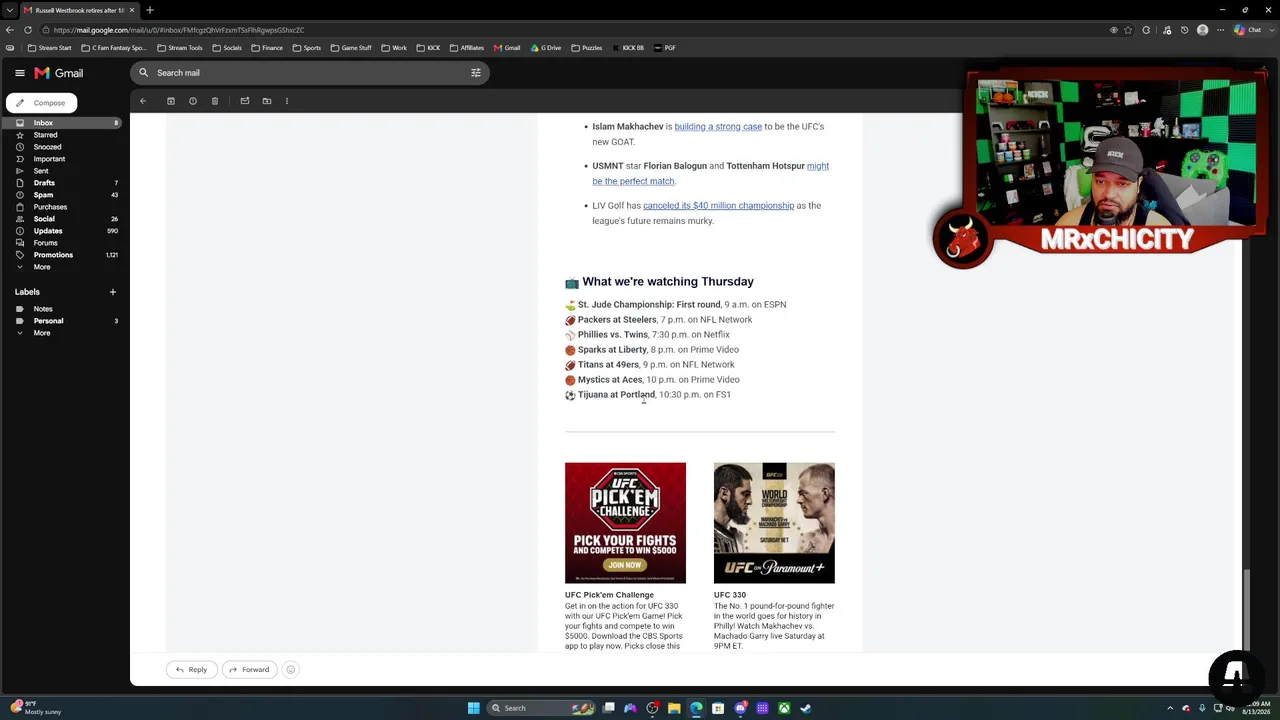Viewport: 1280px width, 720px height.
Task: Open the G Drive bookmark
Action: point(546,48)
